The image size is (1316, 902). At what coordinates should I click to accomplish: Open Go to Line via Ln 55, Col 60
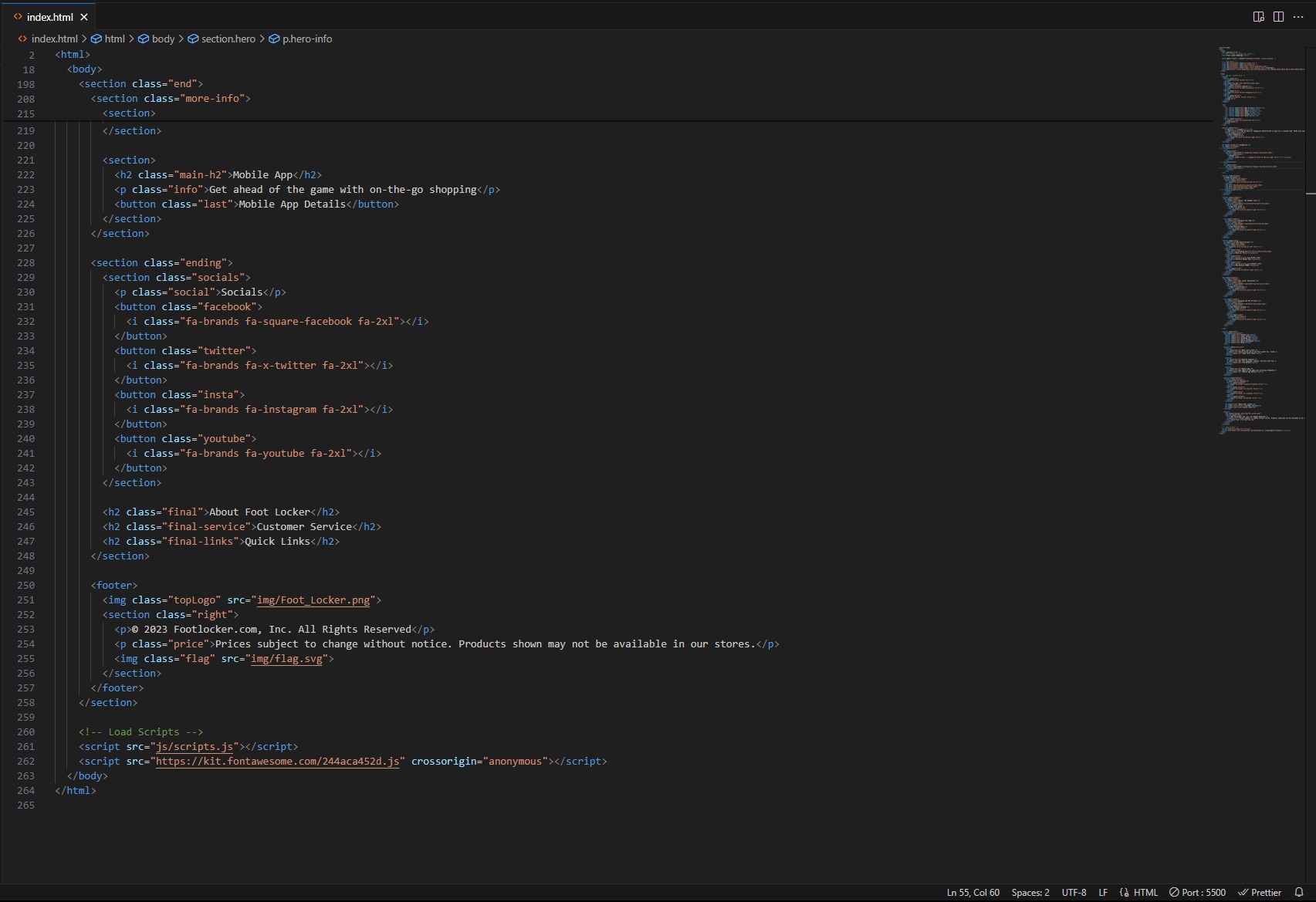point(973,893)
